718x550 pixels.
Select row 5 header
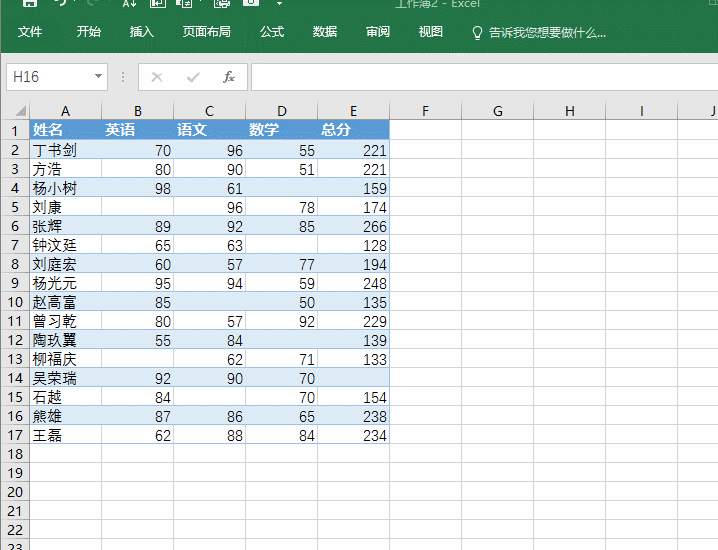[15, 207]
